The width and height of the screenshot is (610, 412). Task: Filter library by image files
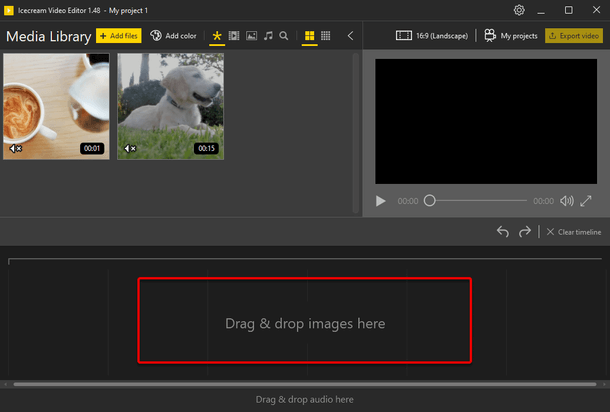pos(251,36)
